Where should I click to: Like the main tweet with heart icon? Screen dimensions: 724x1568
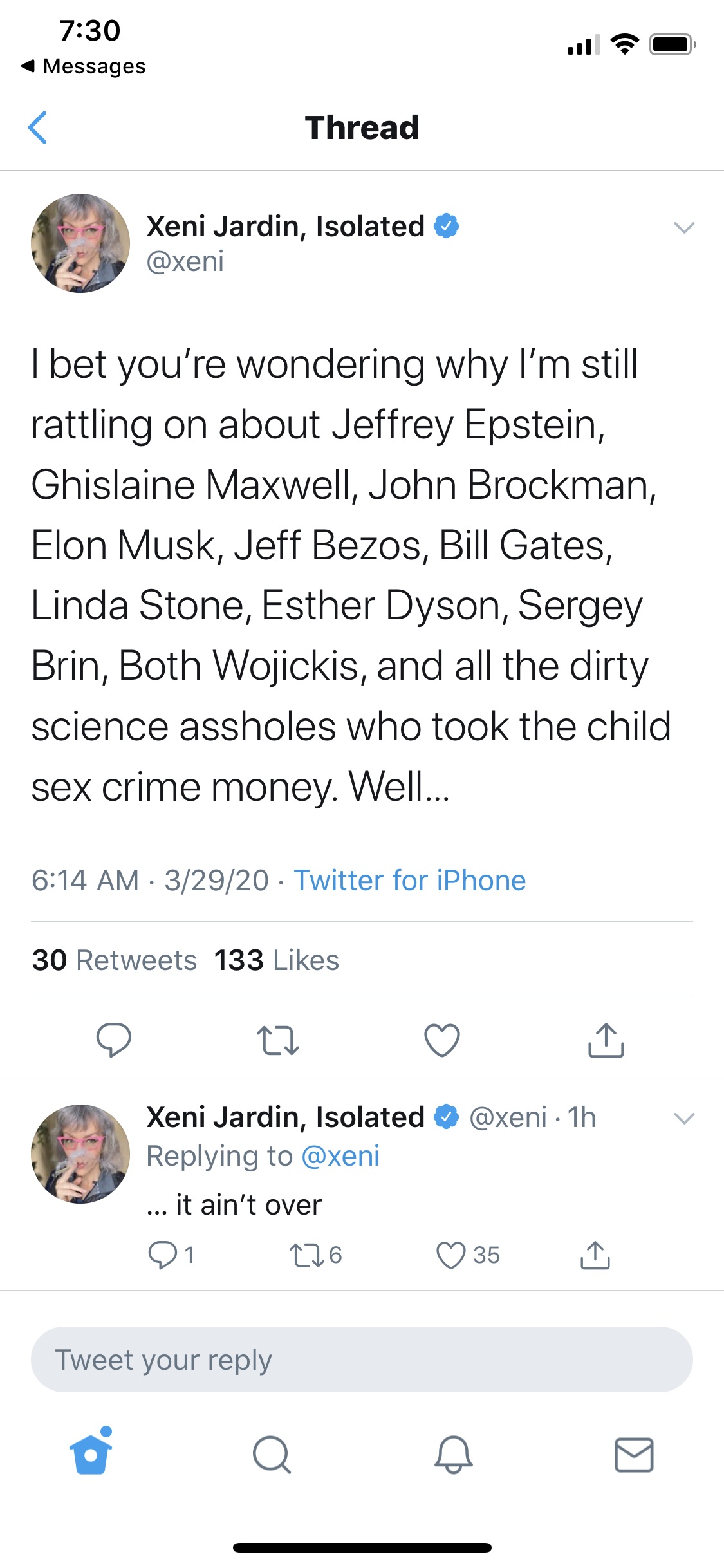pos(442,1040)
